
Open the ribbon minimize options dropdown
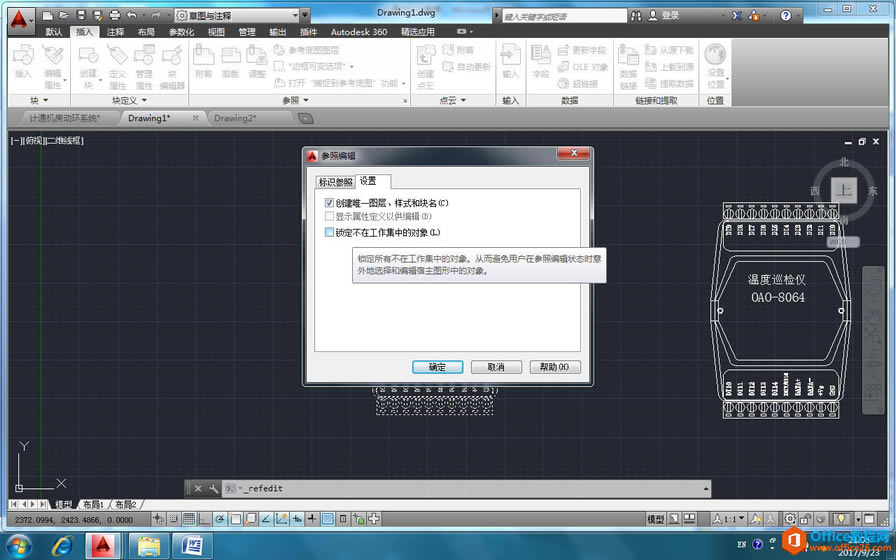(x=465, y=32)
